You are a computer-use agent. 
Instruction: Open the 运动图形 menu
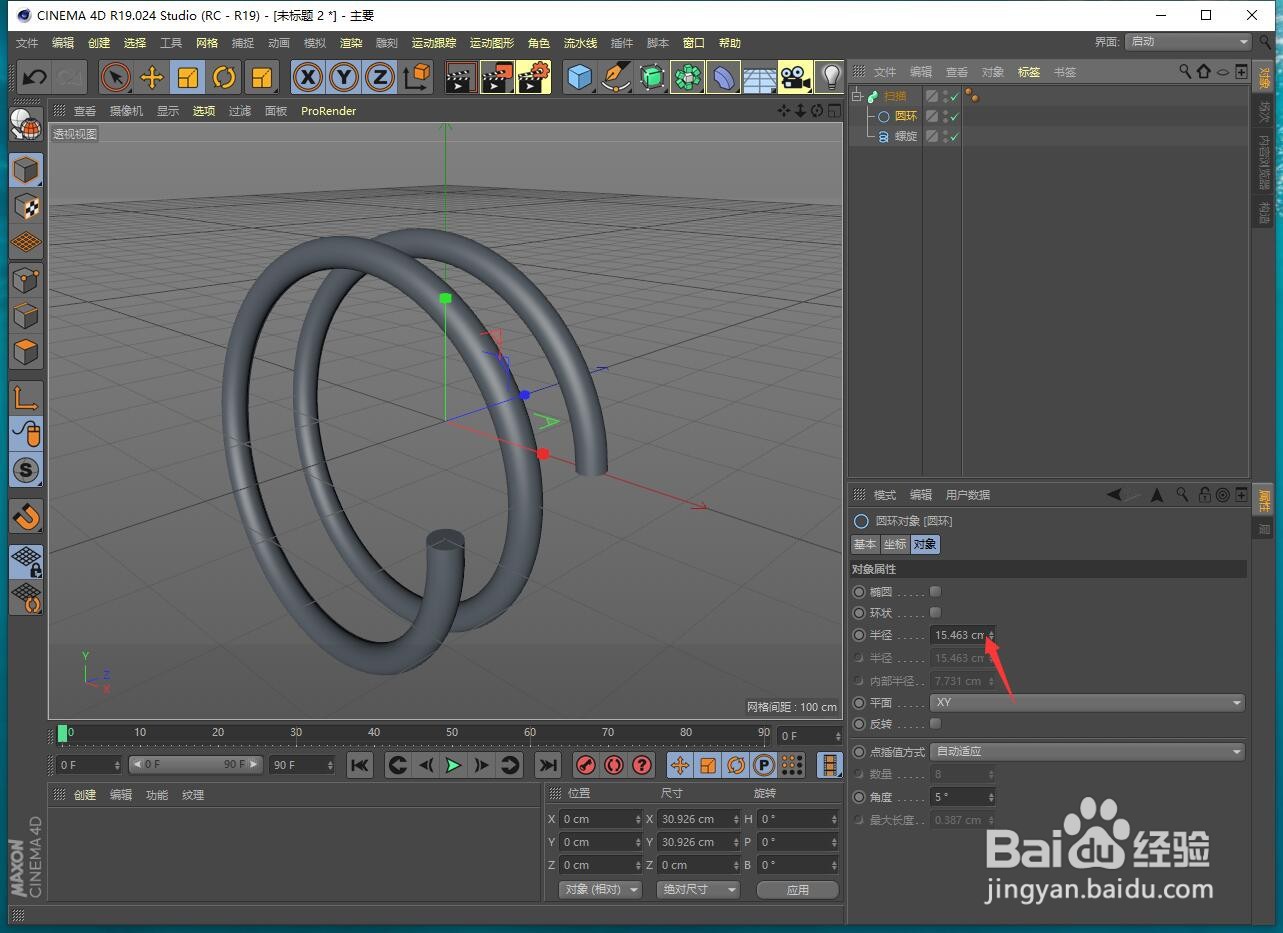tap(492, 43)
